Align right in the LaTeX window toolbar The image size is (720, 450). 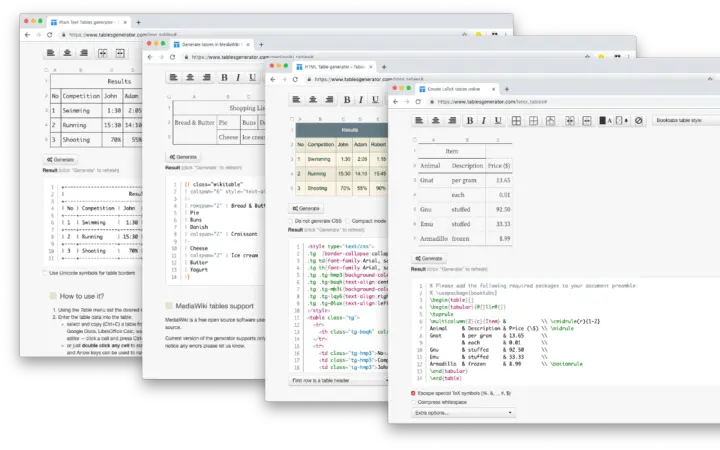click(452, 120)
